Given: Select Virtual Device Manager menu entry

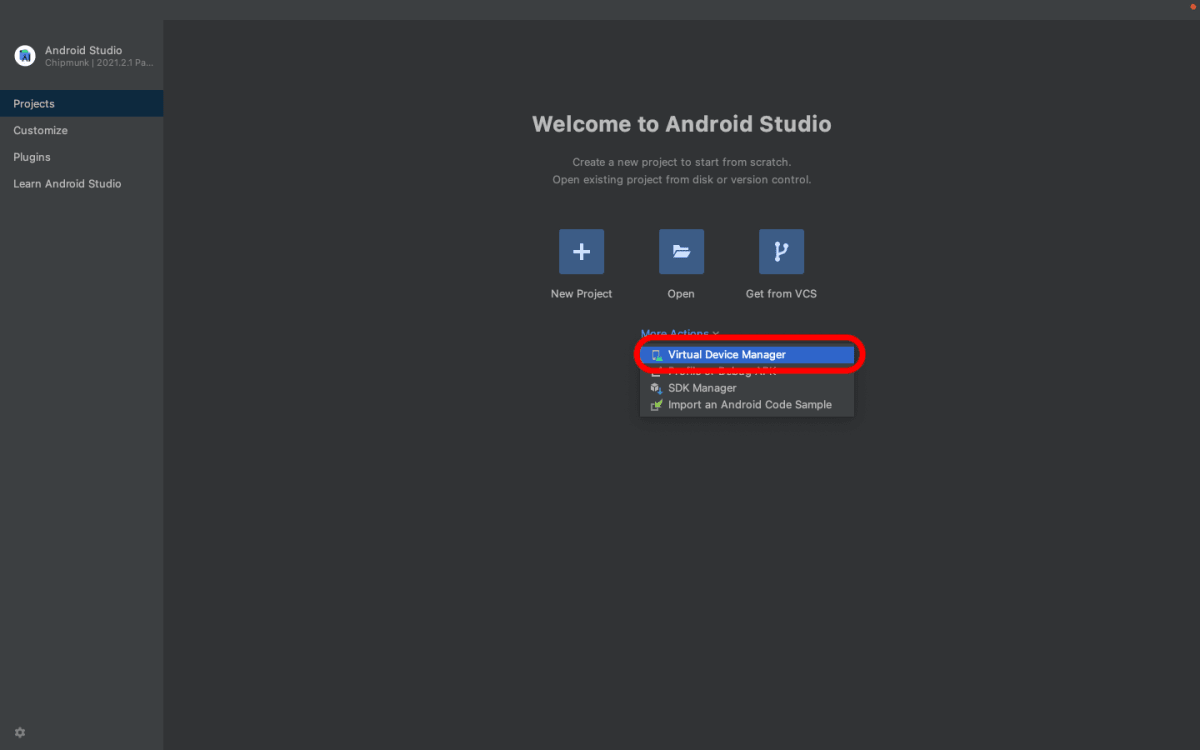Looking at the screenshot, I should (x=747, y=355).
